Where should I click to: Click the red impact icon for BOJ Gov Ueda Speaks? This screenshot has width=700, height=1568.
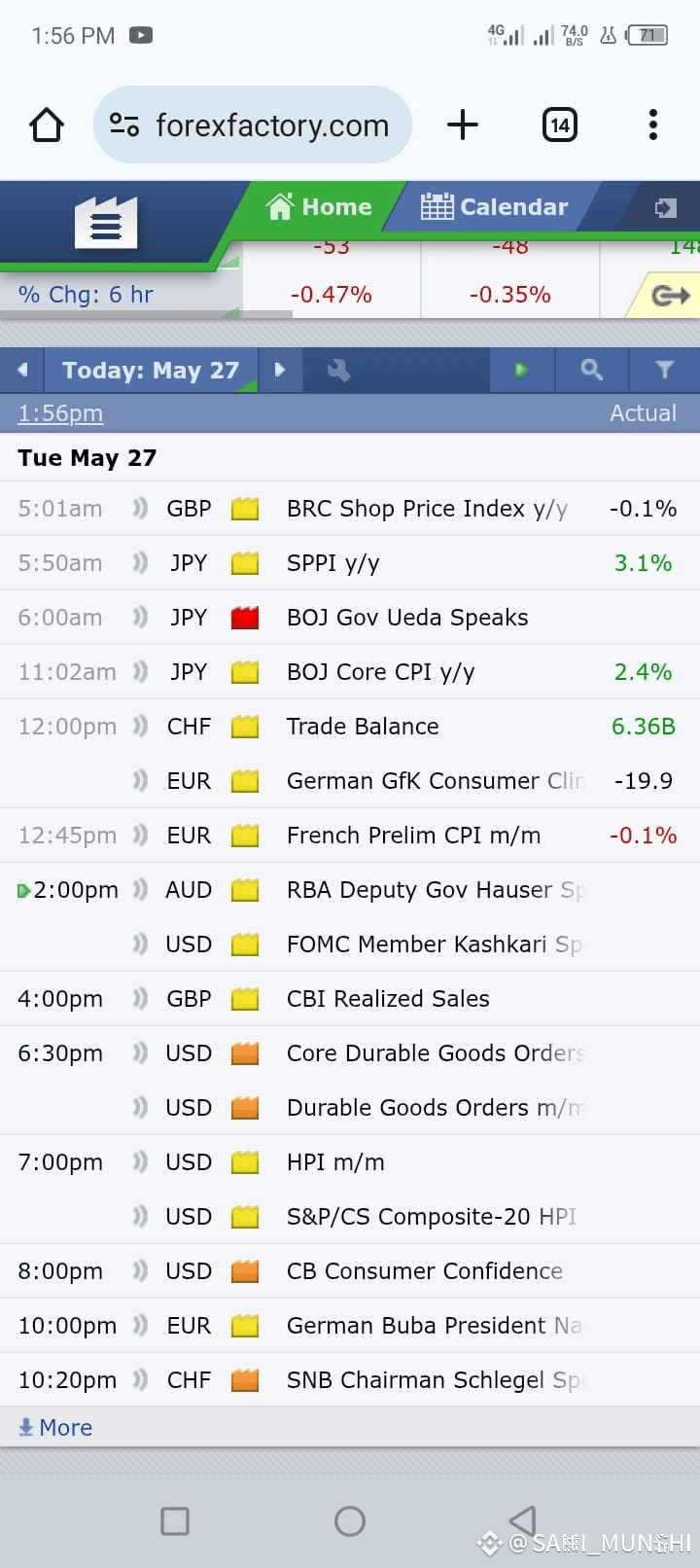pyautogui.click(x=245, y=618)
